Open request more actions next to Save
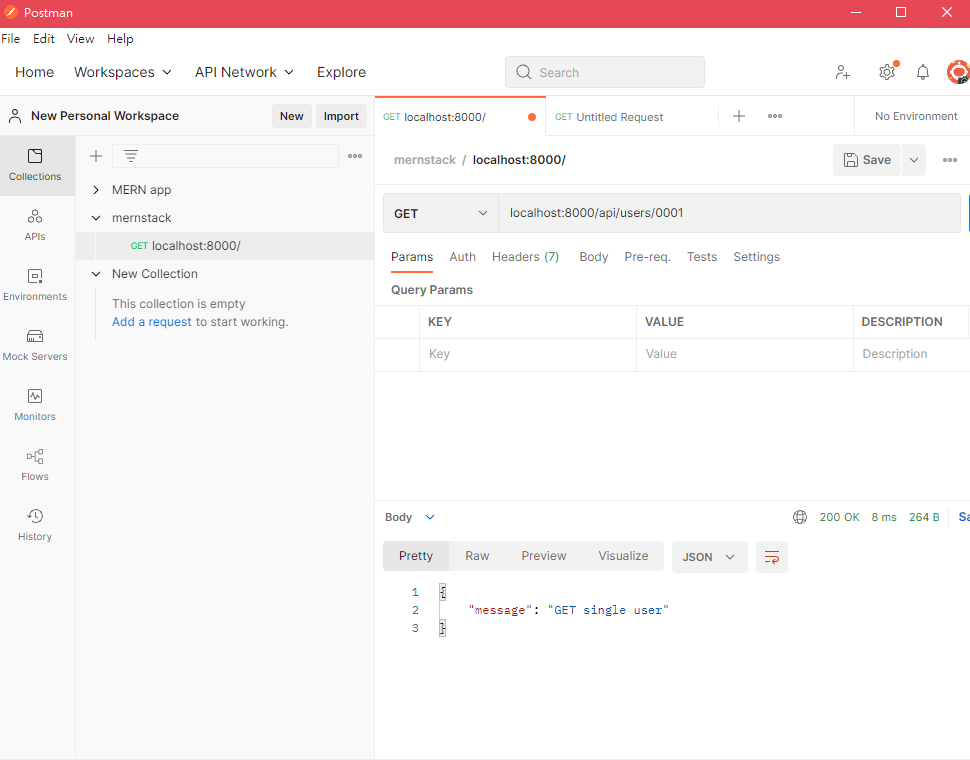 click(950, 160)
